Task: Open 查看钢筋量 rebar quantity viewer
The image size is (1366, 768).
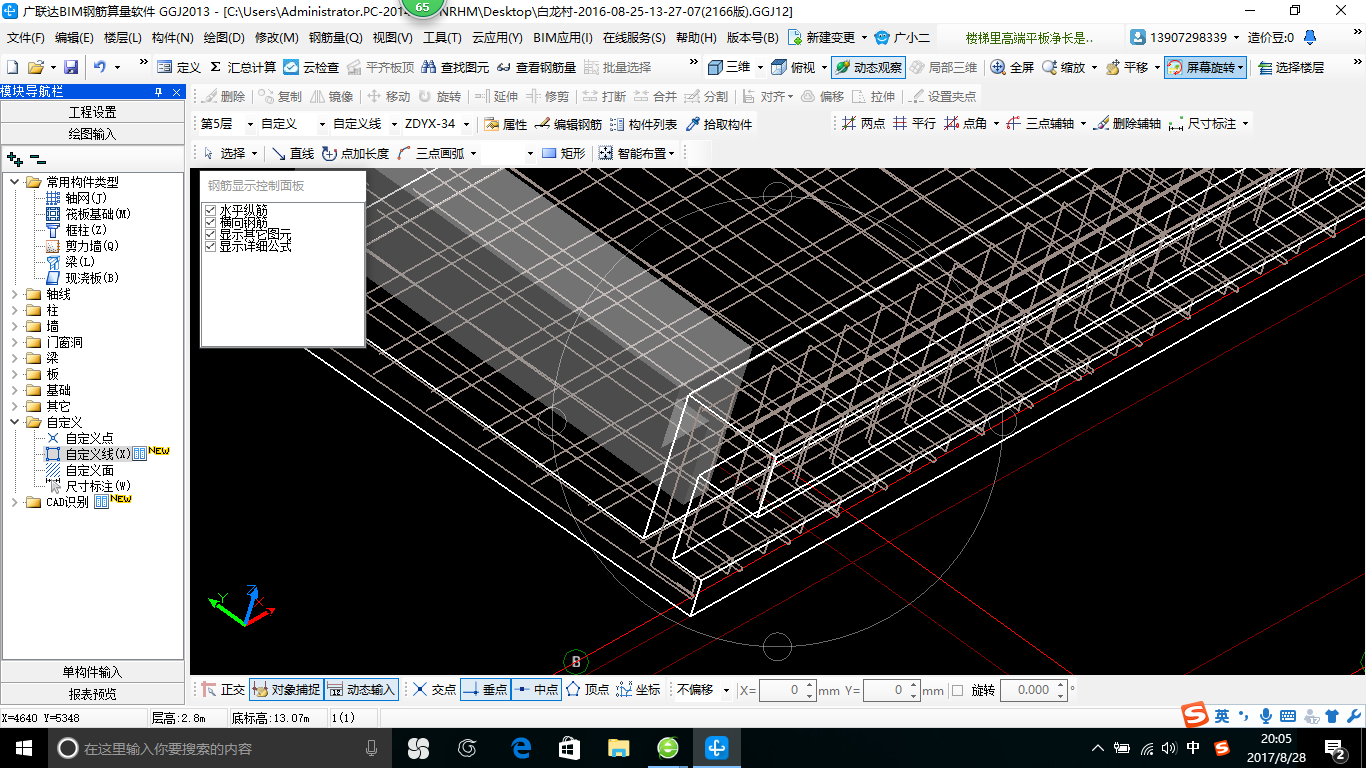Action: coord(536,67)
